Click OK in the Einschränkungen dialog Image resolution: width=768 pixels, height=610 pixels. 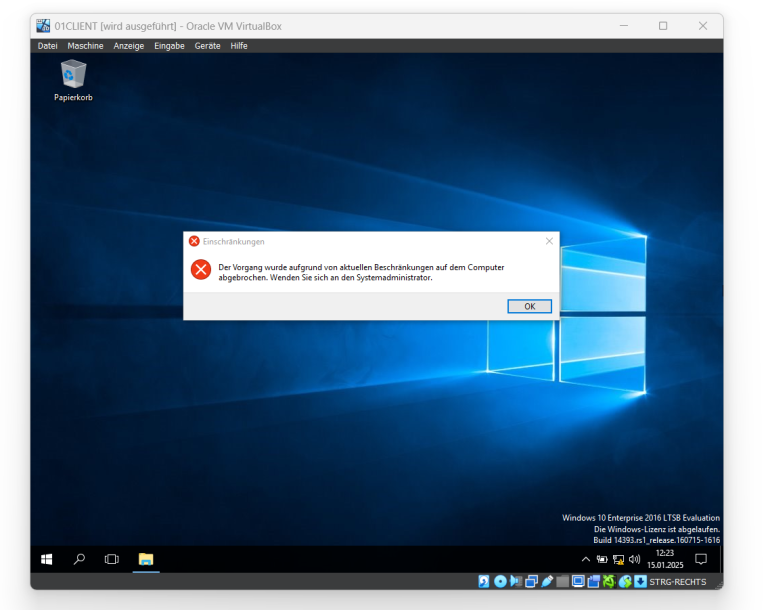click(x=529, y=306)
